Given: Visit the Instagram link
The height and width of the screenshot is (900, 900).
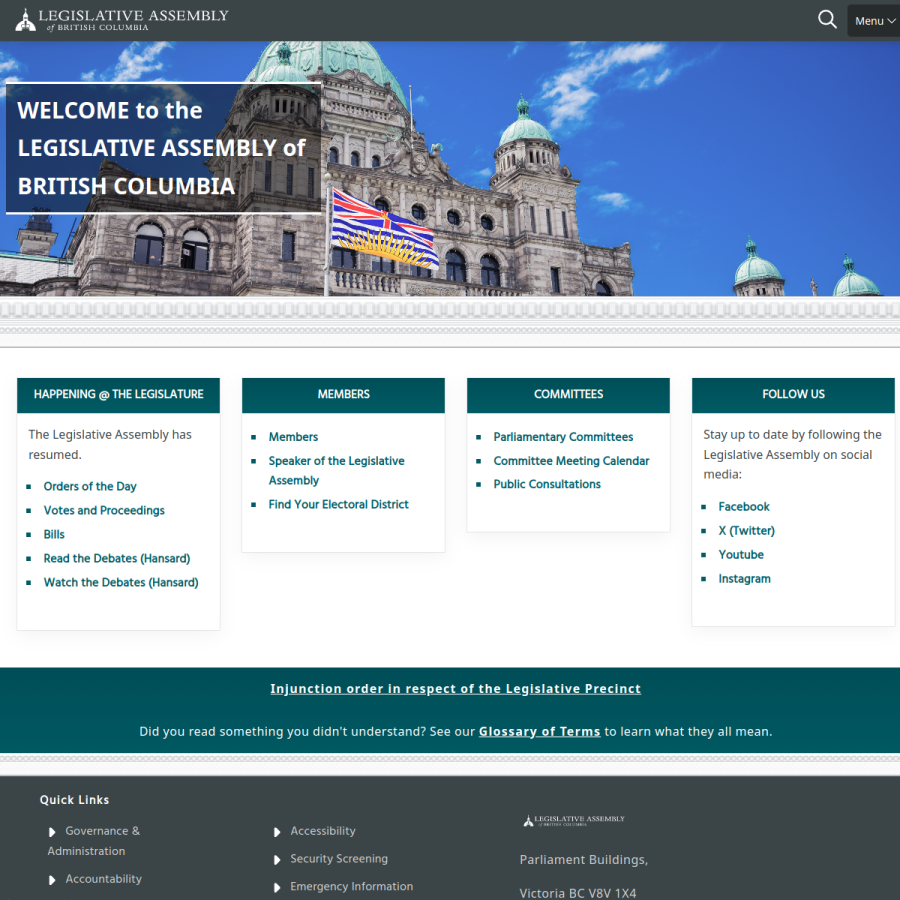Looking at the screenshot, I should [x=744, y=579].
